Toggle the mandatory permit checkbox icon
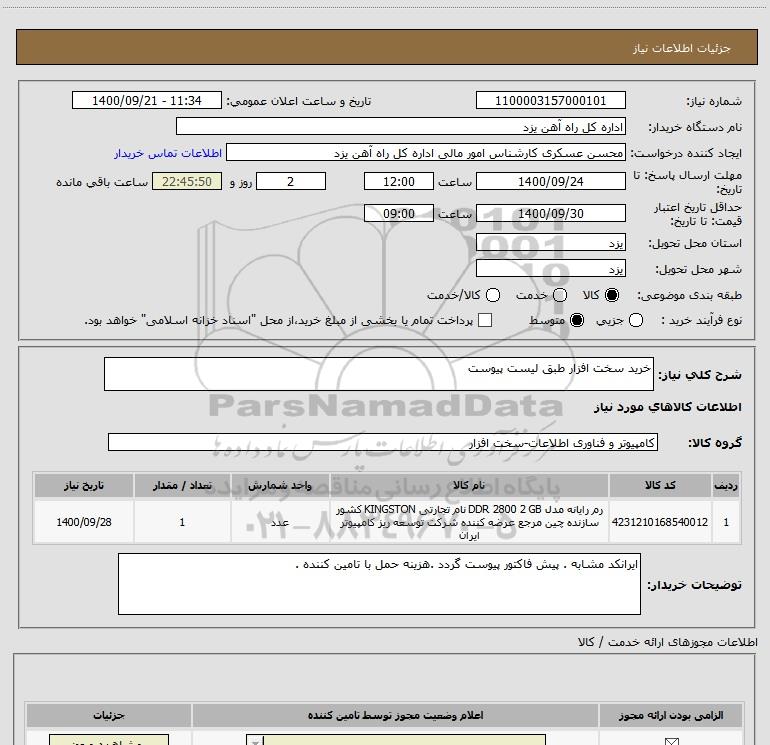This screenshot has width=770, height=745. coord(671,741)
